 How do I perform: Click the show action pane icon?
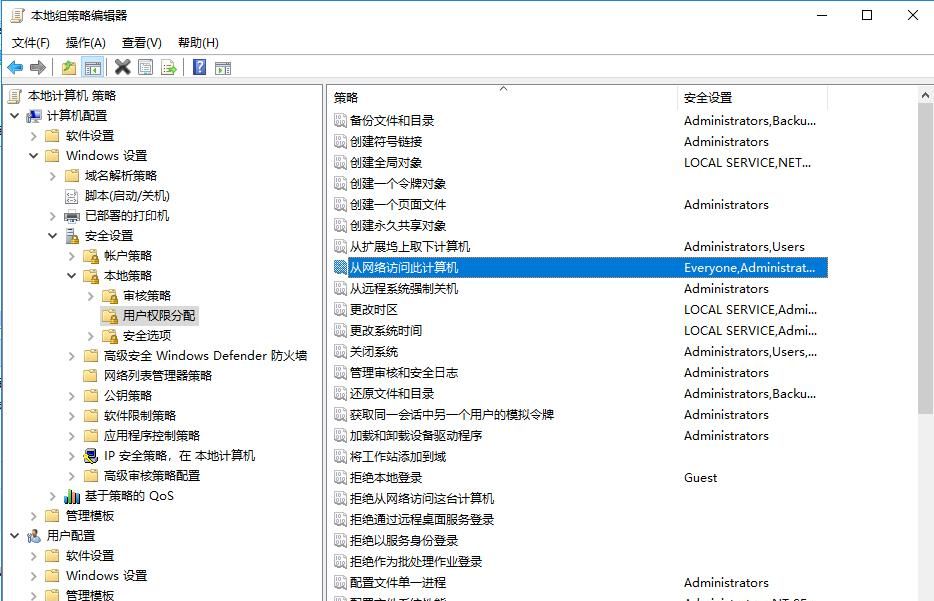tap(224, 67)
